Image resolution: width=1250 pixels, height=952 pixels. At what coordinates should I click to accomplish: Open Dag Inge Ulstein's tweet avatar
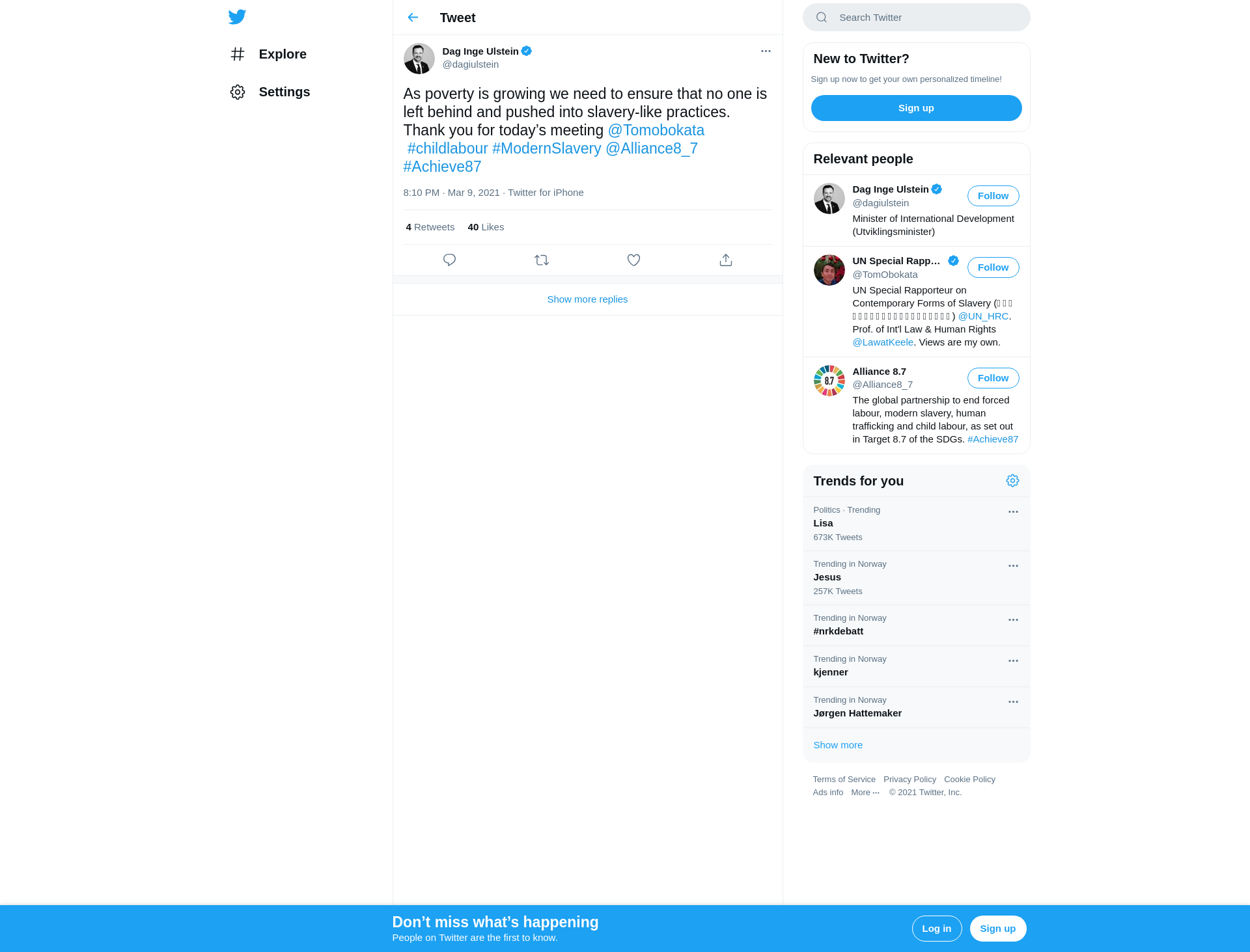coord(419,59)
